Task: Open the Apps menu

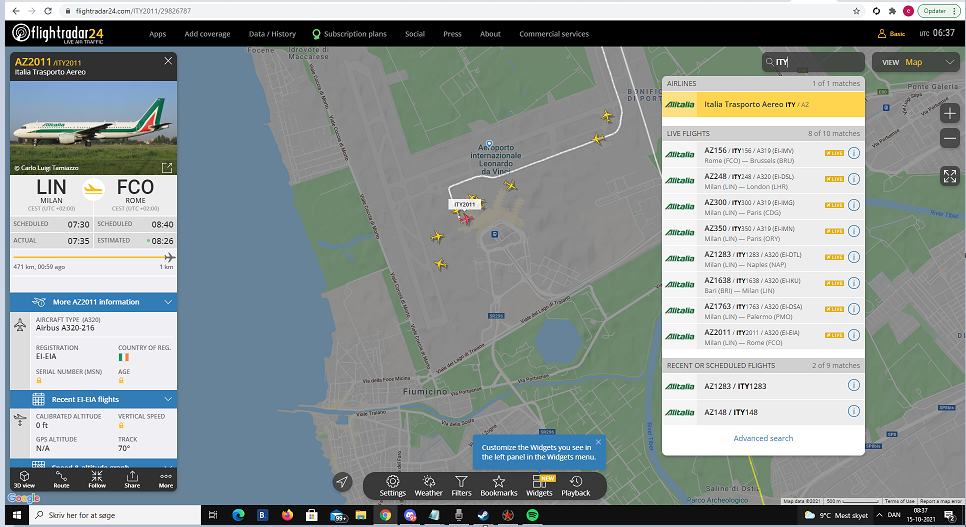Action: 158,34
